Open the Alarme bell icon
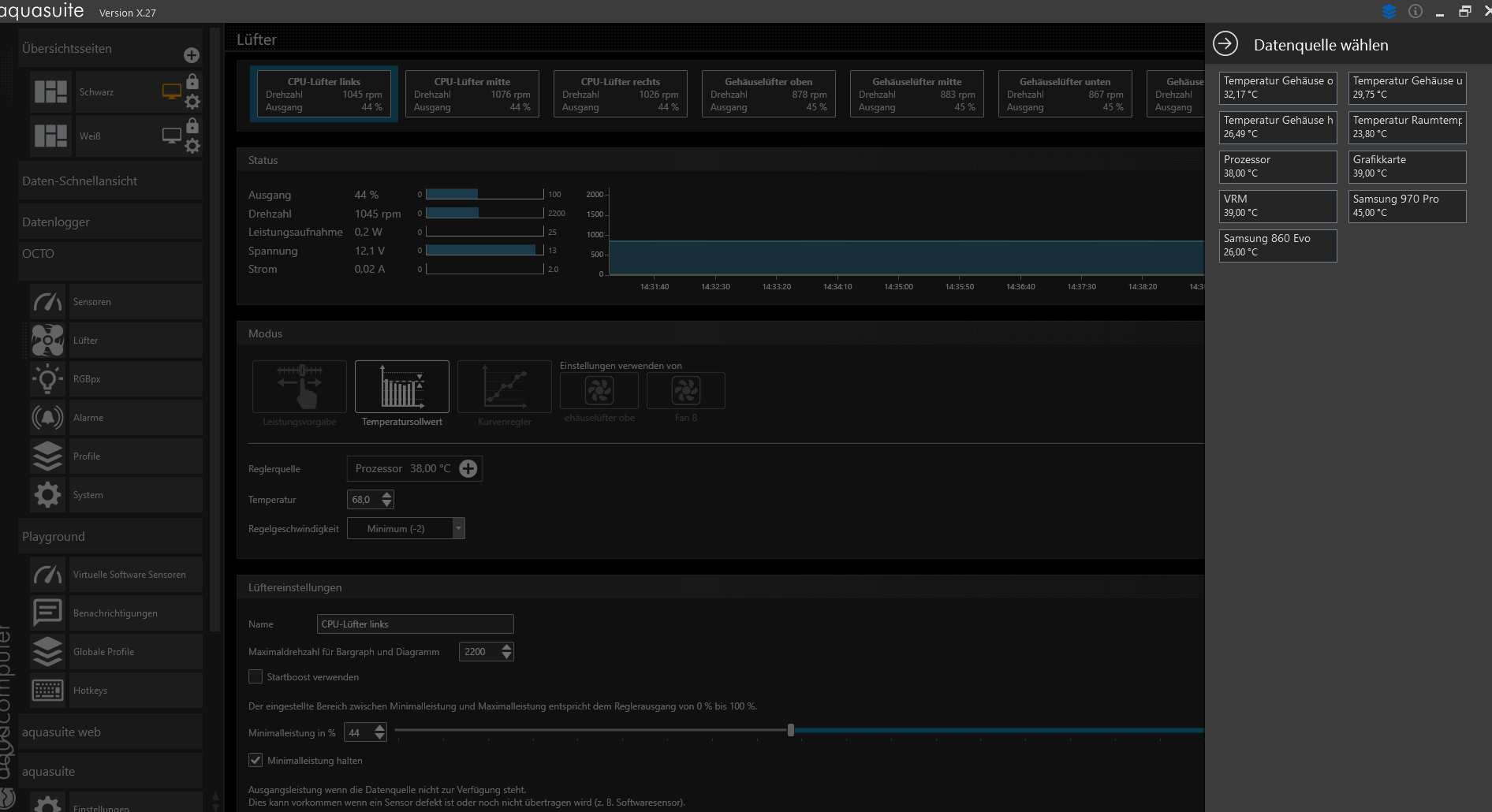The width and height of the screenshot is (1492, 812). coord(47,418)
